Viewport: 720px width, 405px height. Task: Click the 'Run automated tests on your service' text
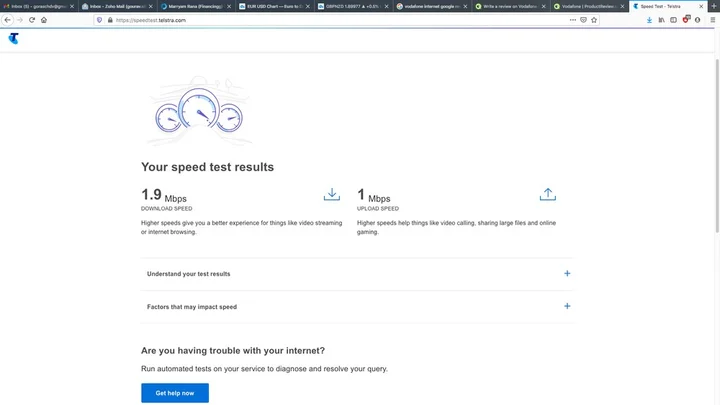[264, 369]
